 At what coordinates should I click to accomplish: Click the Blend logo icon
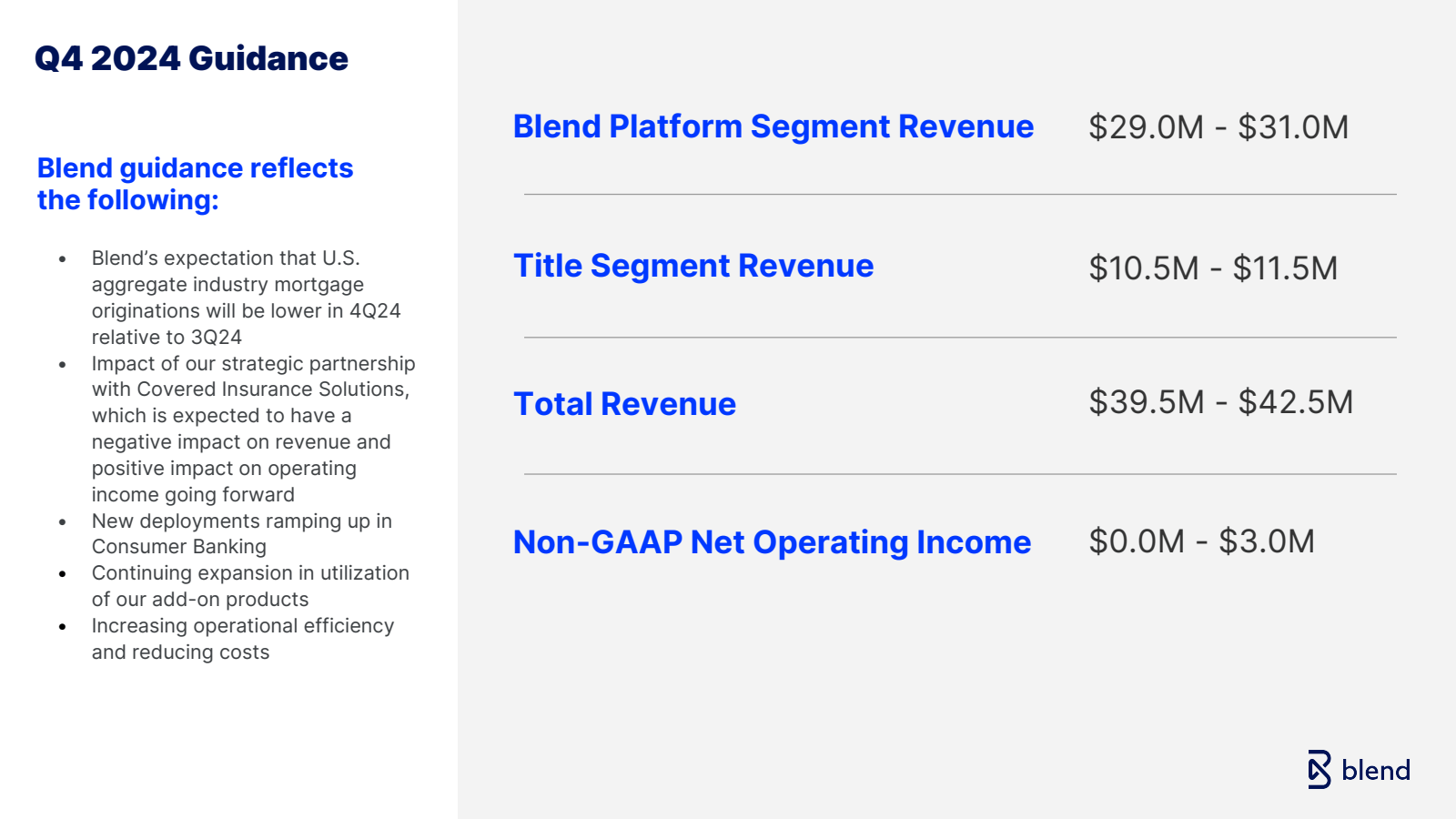tap(1319, 770)
